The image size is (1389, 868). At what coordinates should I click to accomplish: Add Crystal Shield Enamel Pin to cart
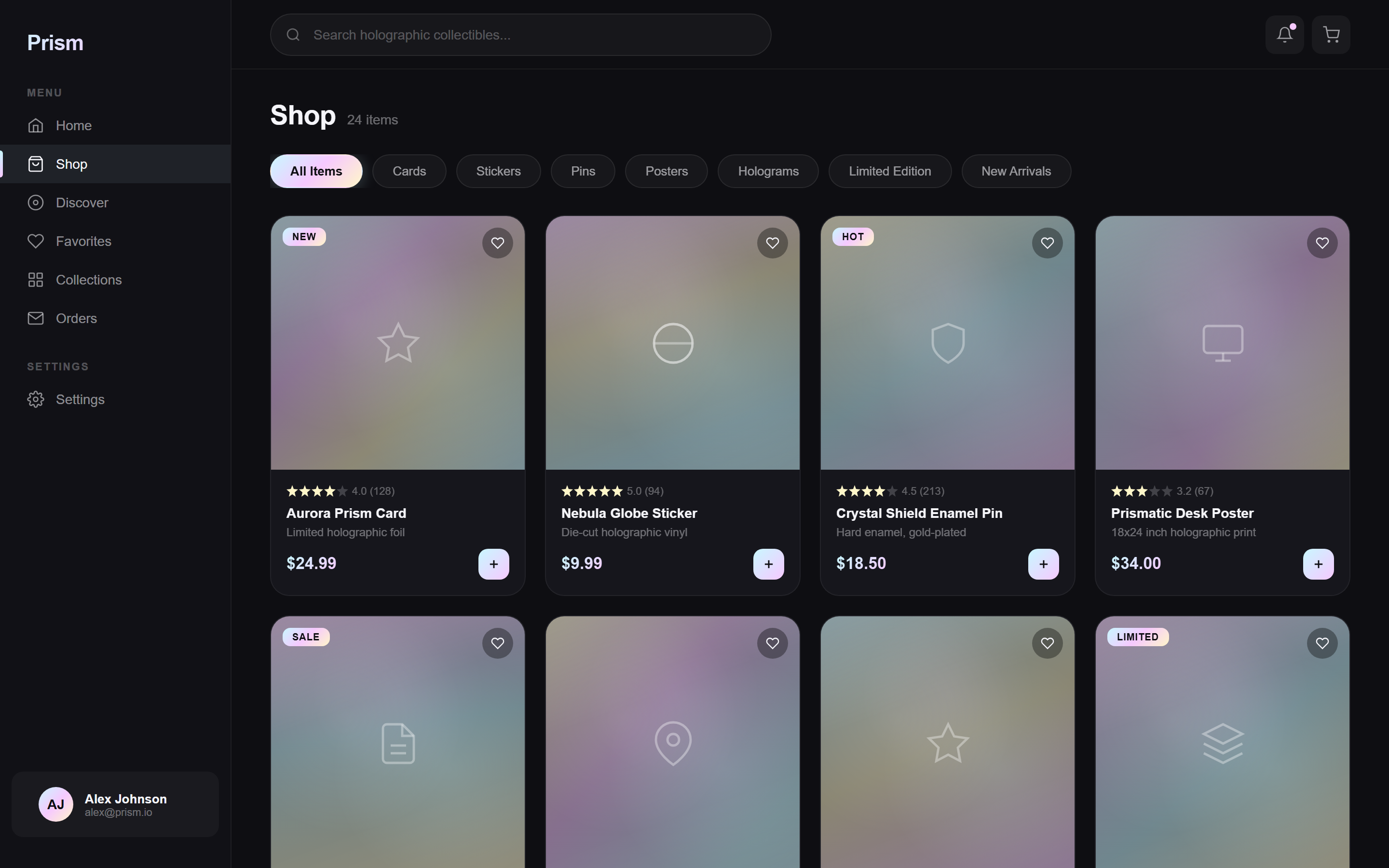[x=1044, y=564]
